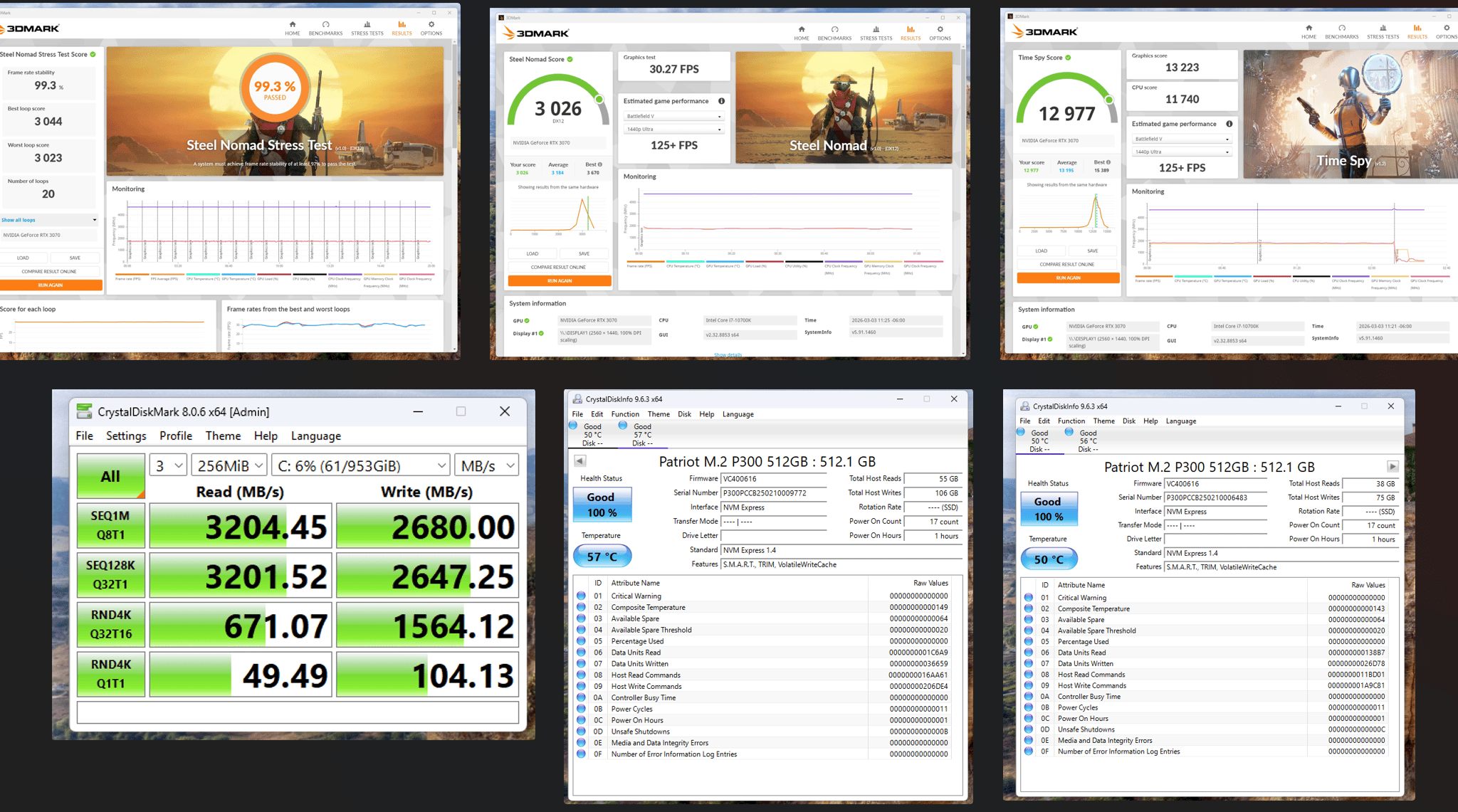Click RUN AGAIN in the Time Spy window
Viewport: 1458px width, 812px height.
(x=1068, y=278)
